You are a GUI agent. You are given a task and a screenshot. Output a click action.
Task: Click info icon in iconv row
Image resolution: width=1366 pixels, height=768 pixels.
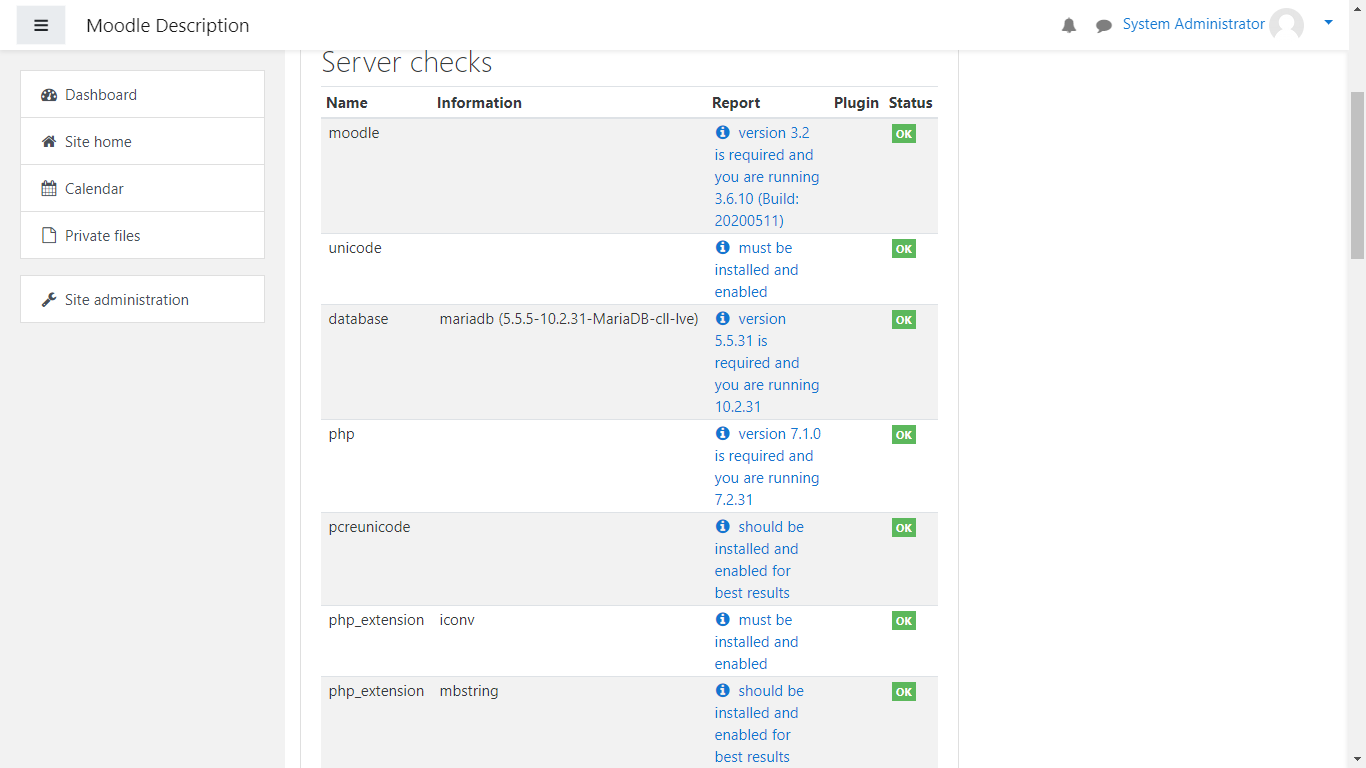[723, 619]
